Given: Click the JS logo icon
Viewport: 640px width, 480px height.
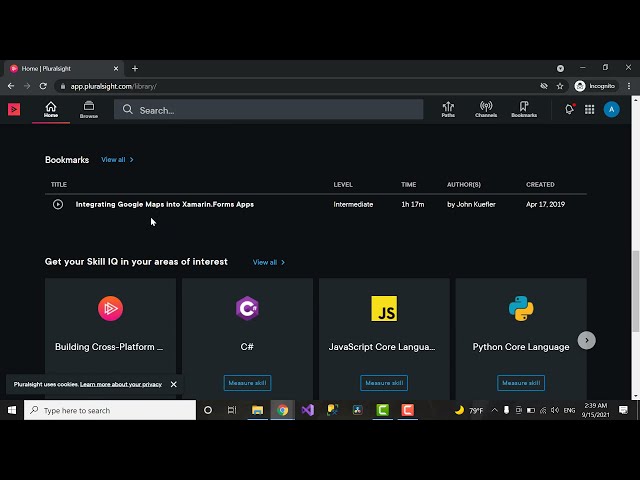Looking at the screenshot, I should click(x=384, y=309).
